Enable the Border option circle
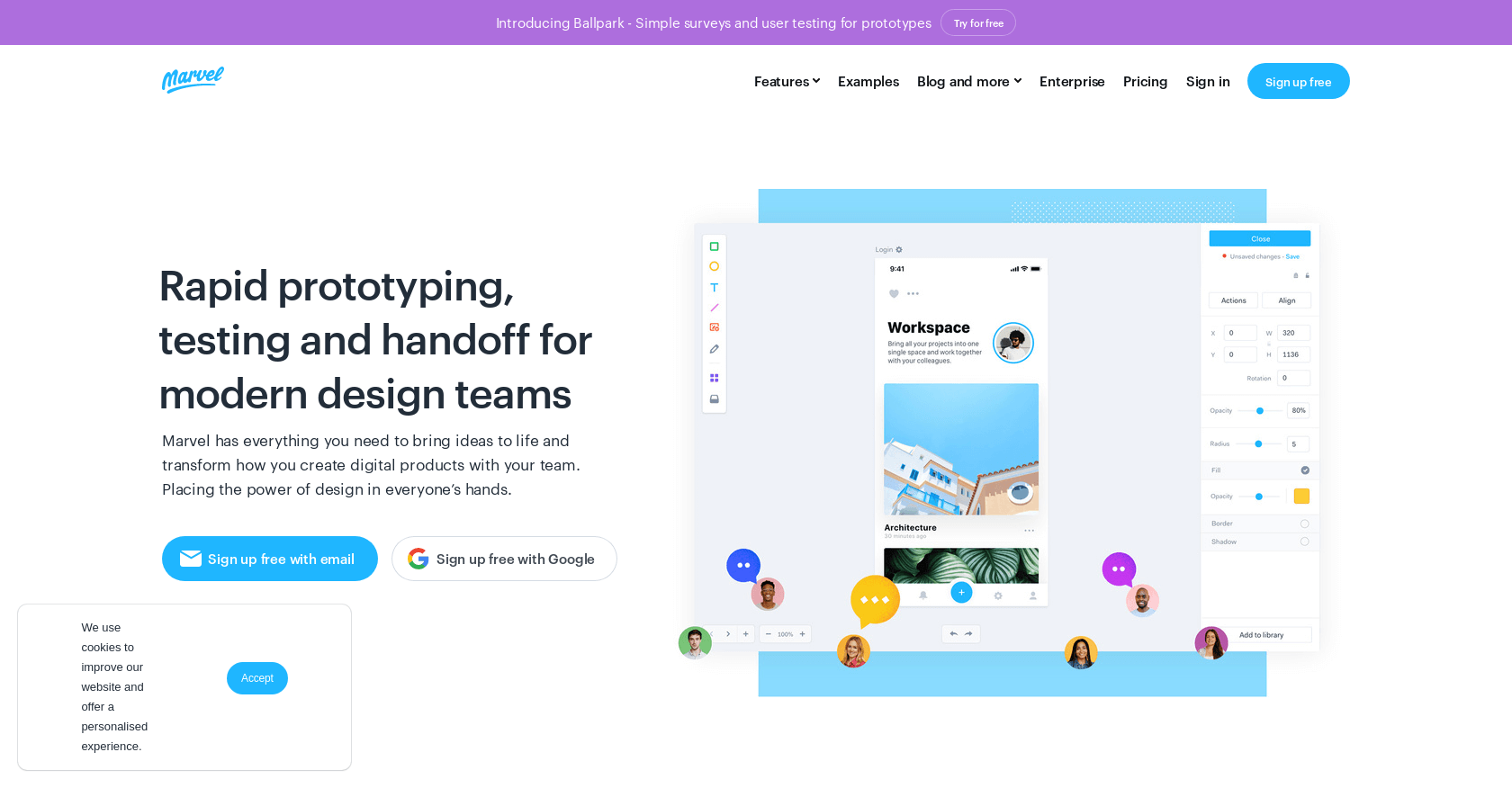1512x788 pixels. [1305, 524]
